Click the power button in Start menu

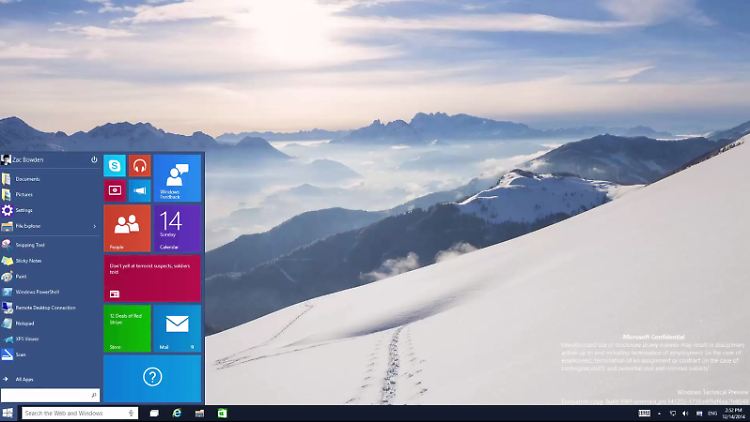[94, 159]
